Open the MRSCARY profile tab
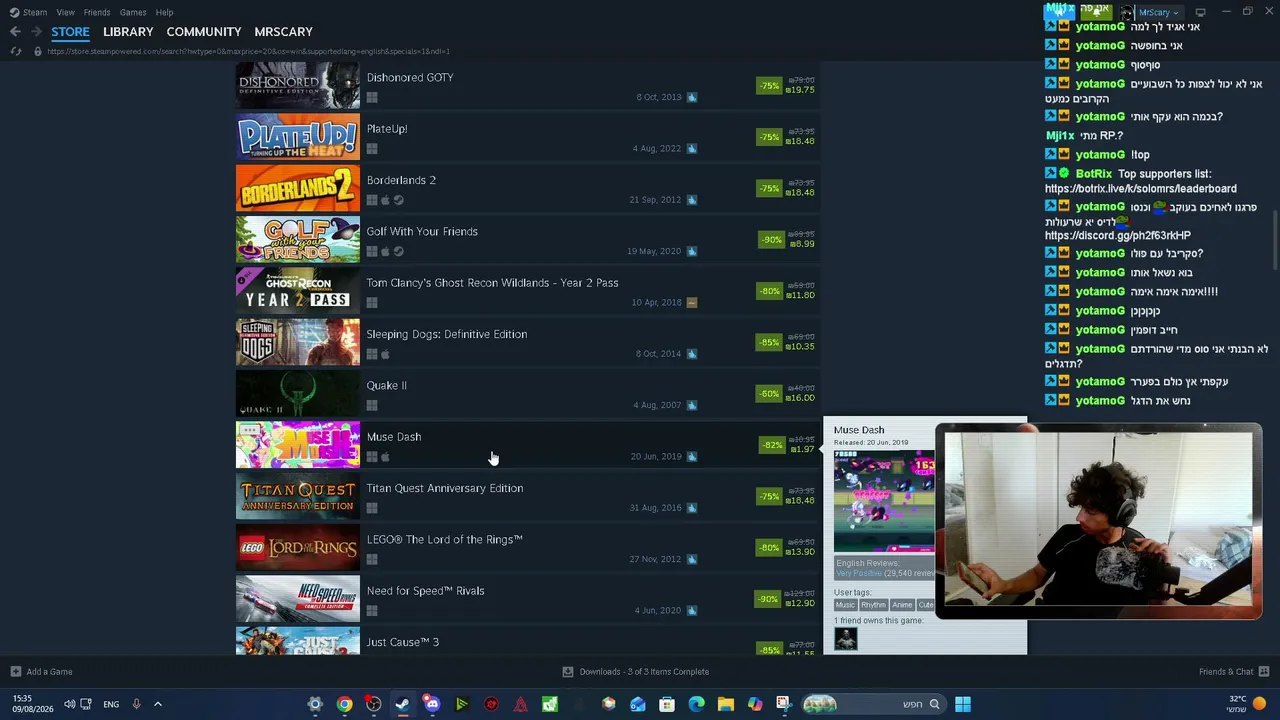Screen dimensions: 1280x720 point(283,32)
